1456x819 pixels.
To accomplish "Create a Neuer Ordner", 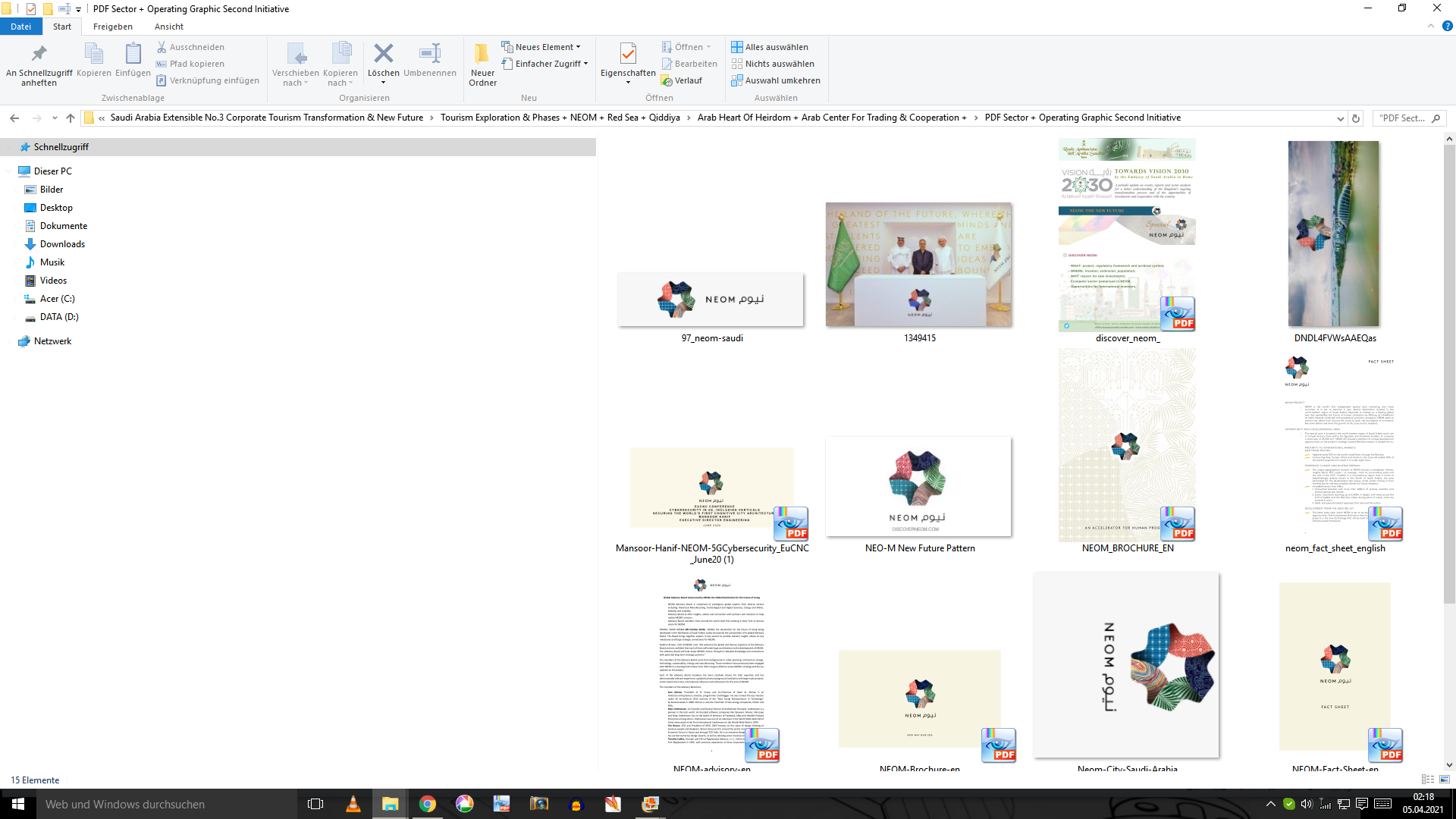I will point(482,64).
